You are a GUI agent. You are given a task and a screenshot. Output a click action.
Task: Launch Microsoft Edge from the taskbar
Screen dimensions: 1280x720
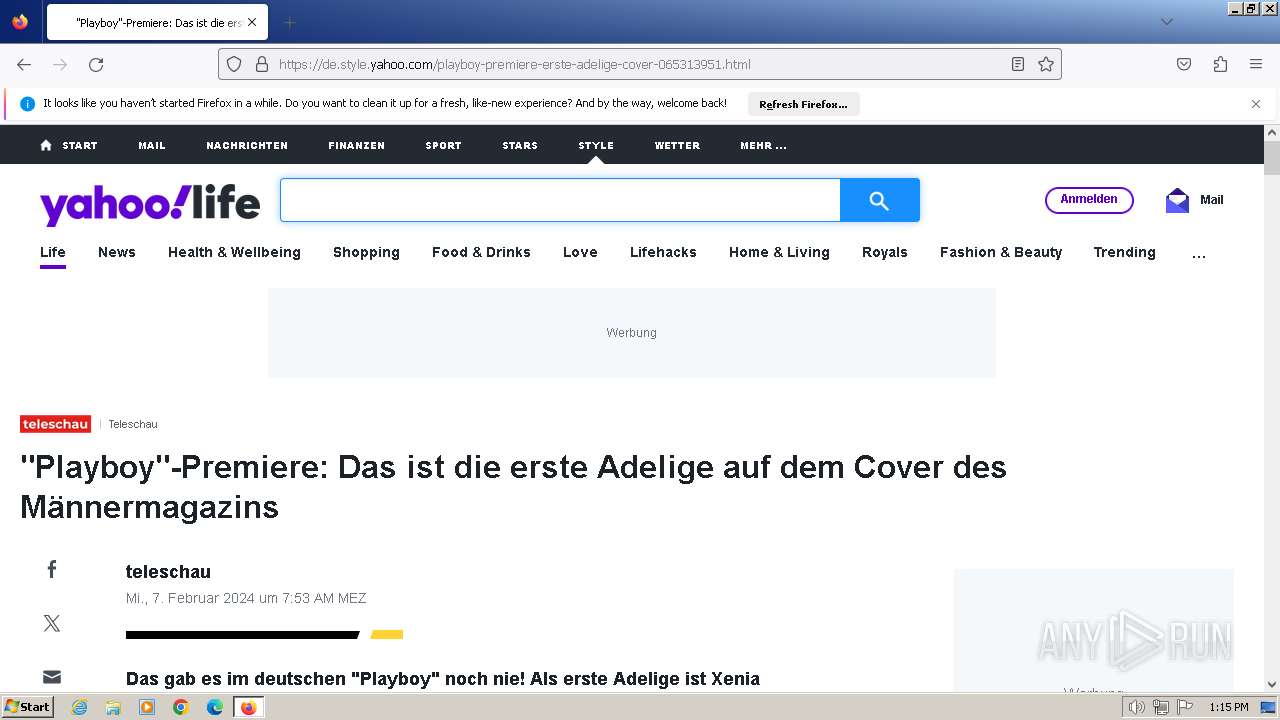[x=215, y=707]
